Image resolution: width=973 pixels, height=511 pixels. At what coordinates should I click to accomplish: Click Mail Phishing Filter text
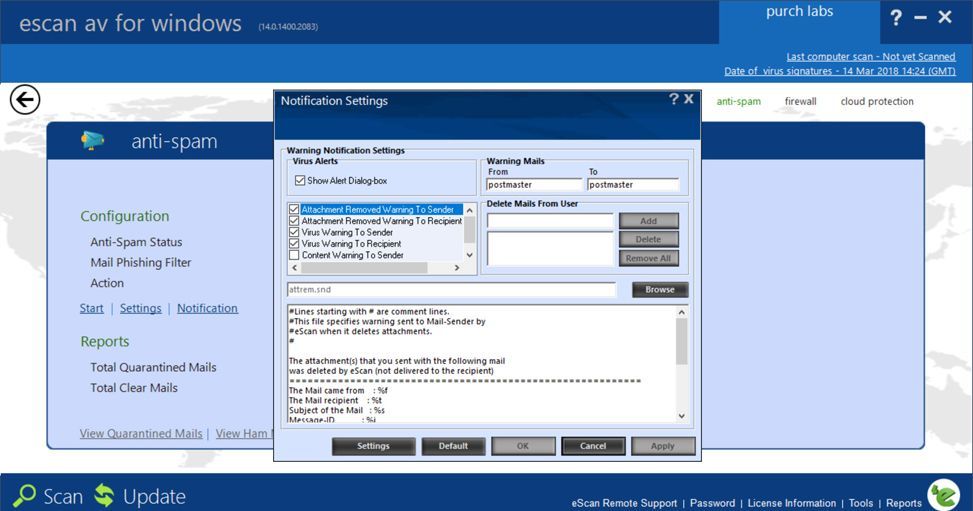click(141, 263)
